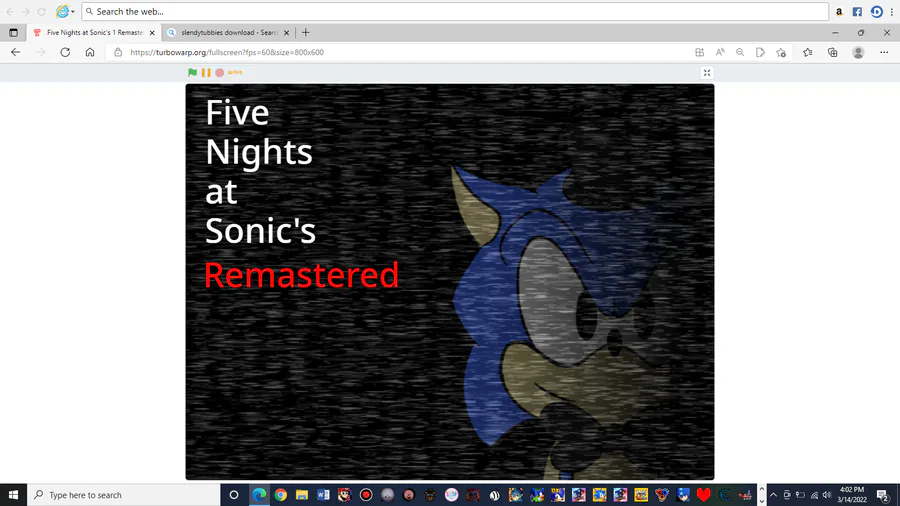Open the red record circle app on taskbar
This screenshot has width=900, height=506.
(x=366, y=495)
